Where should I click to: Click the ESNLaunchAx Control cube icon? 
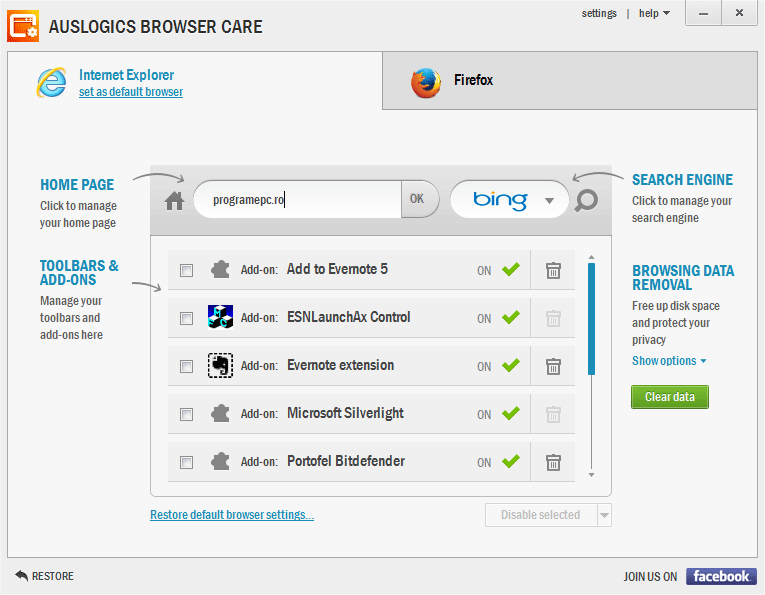pyautogui.click(x=220, y=317)
